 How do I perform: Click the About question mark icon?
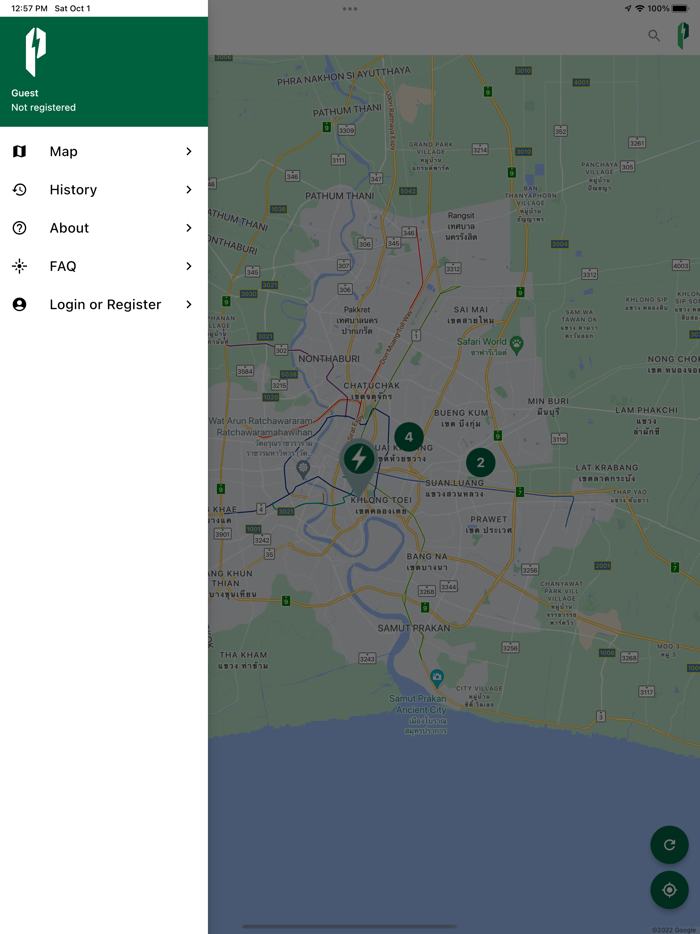19,228
